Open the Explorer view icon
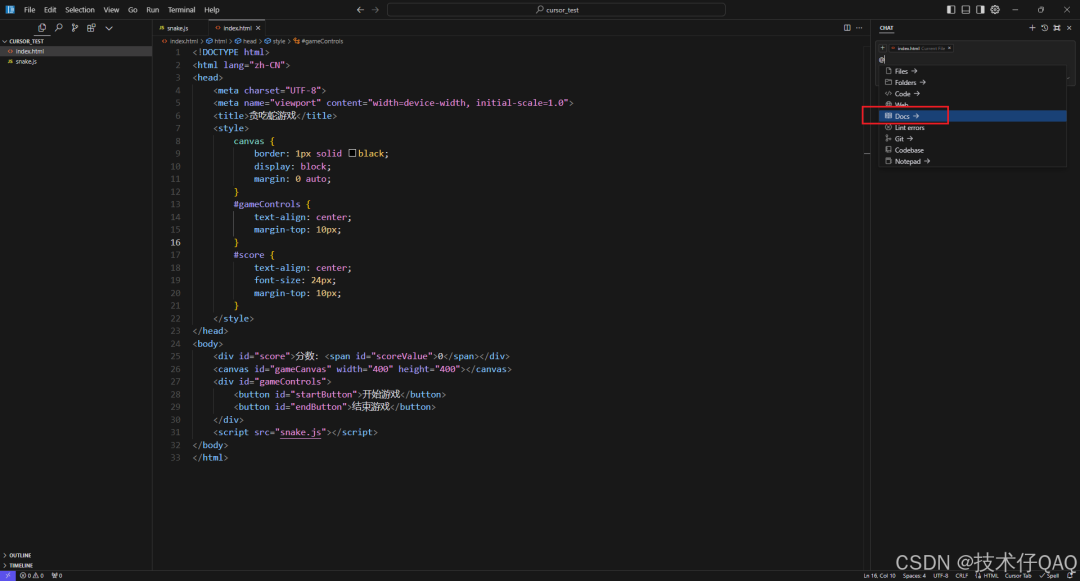 click(42, 28)
